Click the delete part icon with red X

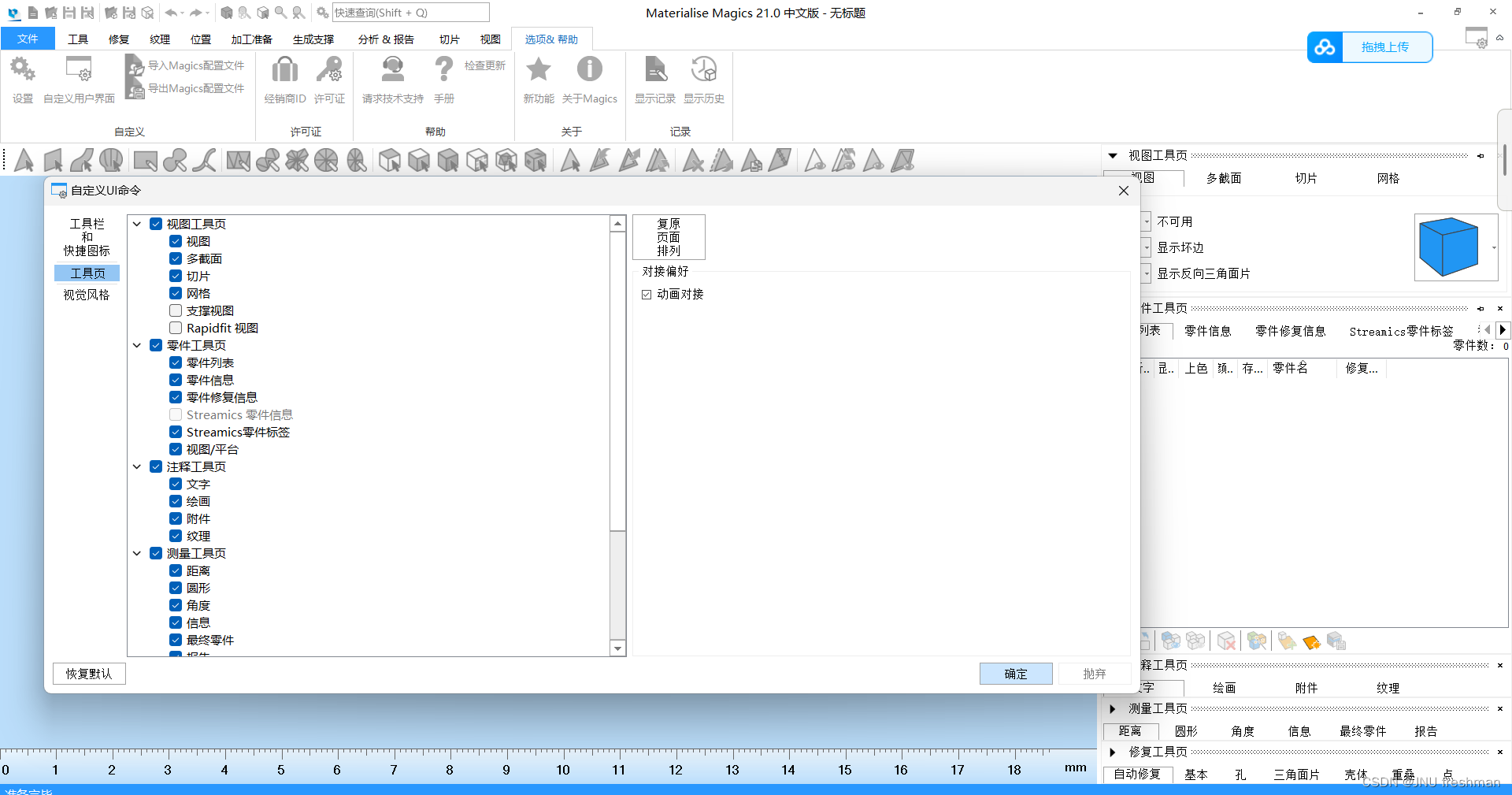pos(1226,641)
